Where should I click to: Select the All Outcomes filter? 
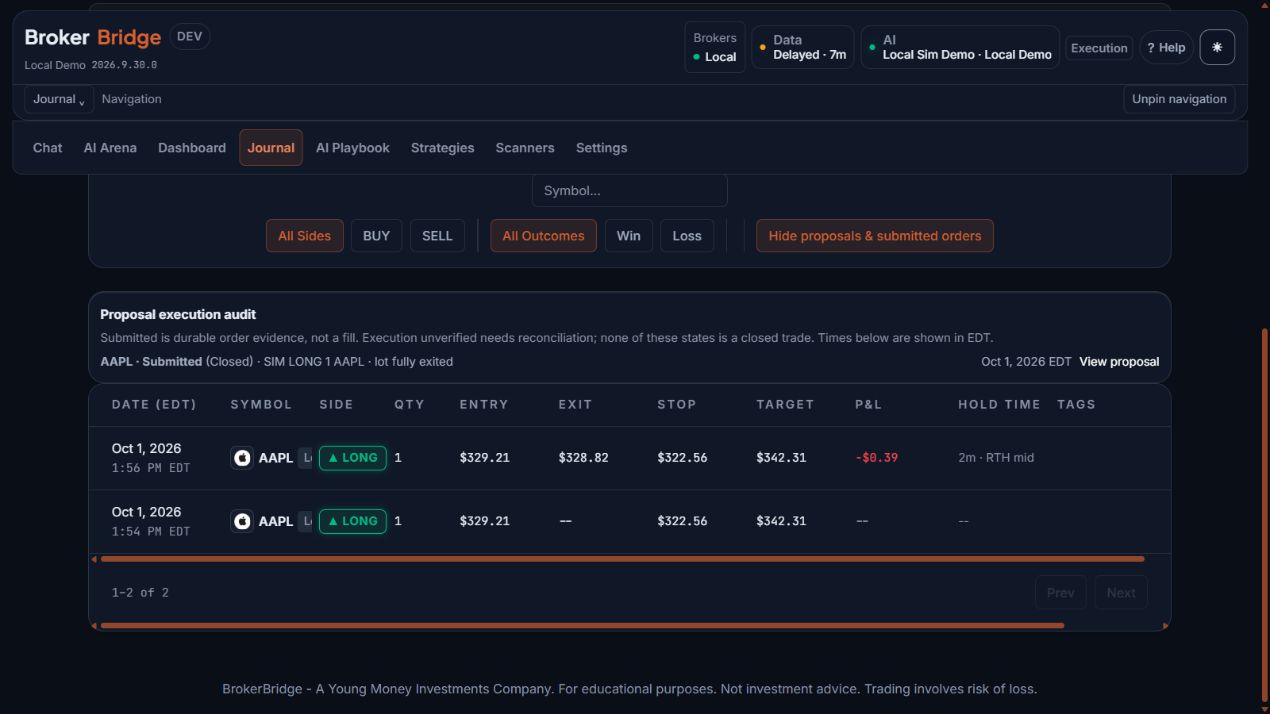(x=543, y=236)
